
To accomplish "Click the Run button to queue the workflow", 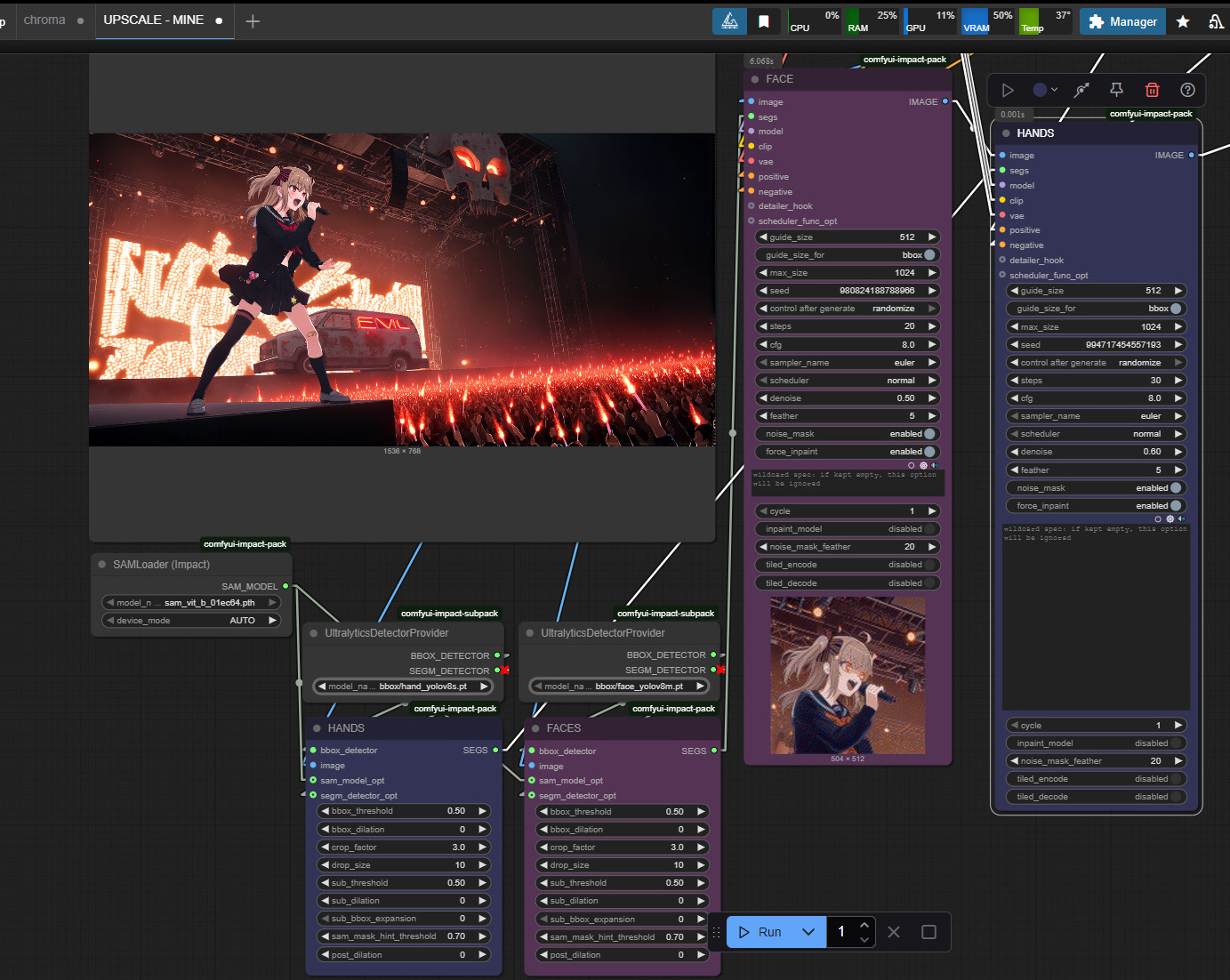I will tap(761, 932).
